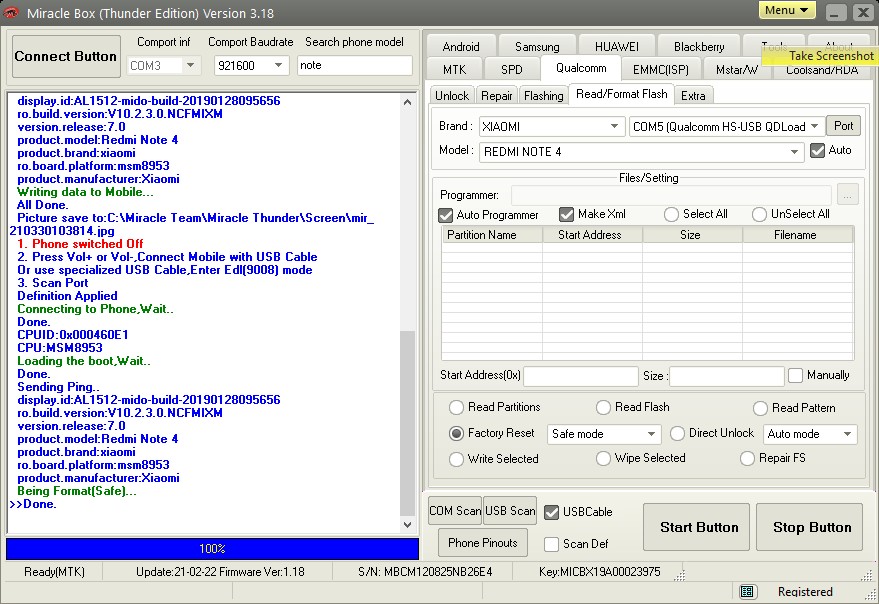Select the Direct Unlock radio button
Screen dimensions: 879x604
677,434
